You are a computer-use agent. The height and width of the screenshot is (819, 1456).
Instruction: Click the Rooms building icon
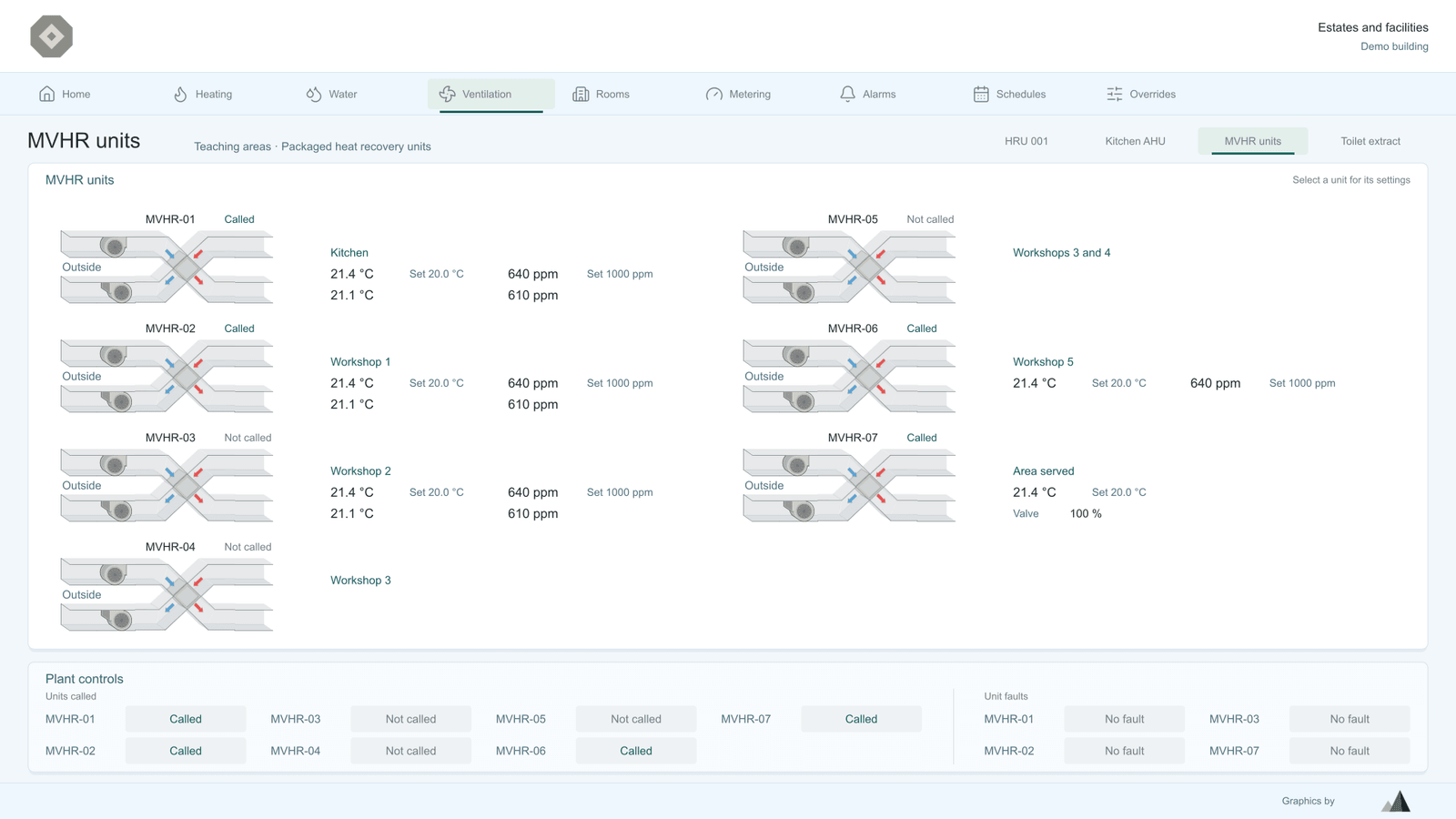coord(581,94)
